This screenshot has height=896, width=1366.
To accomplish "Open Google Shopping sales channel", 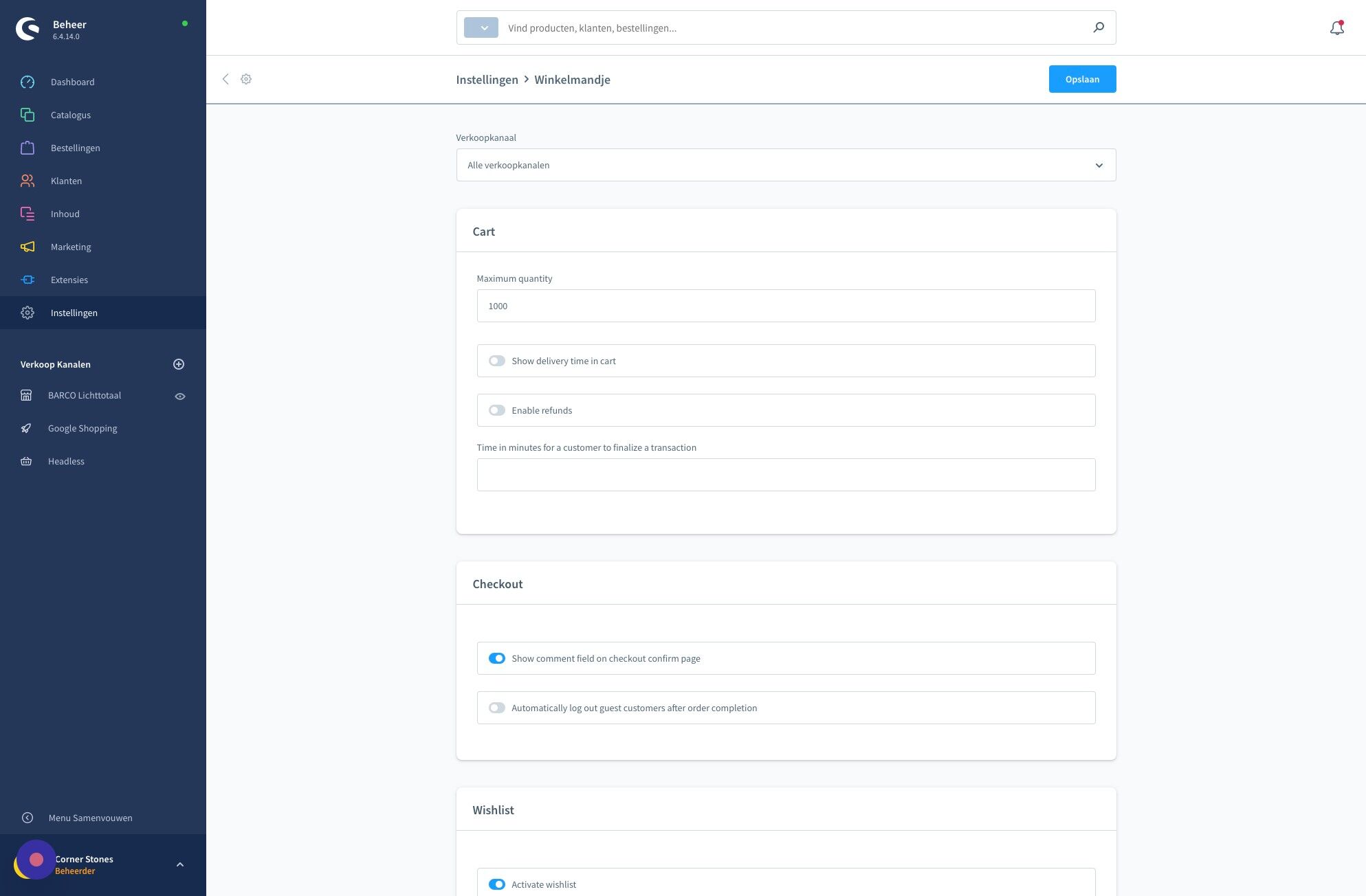I will point(82,428).
